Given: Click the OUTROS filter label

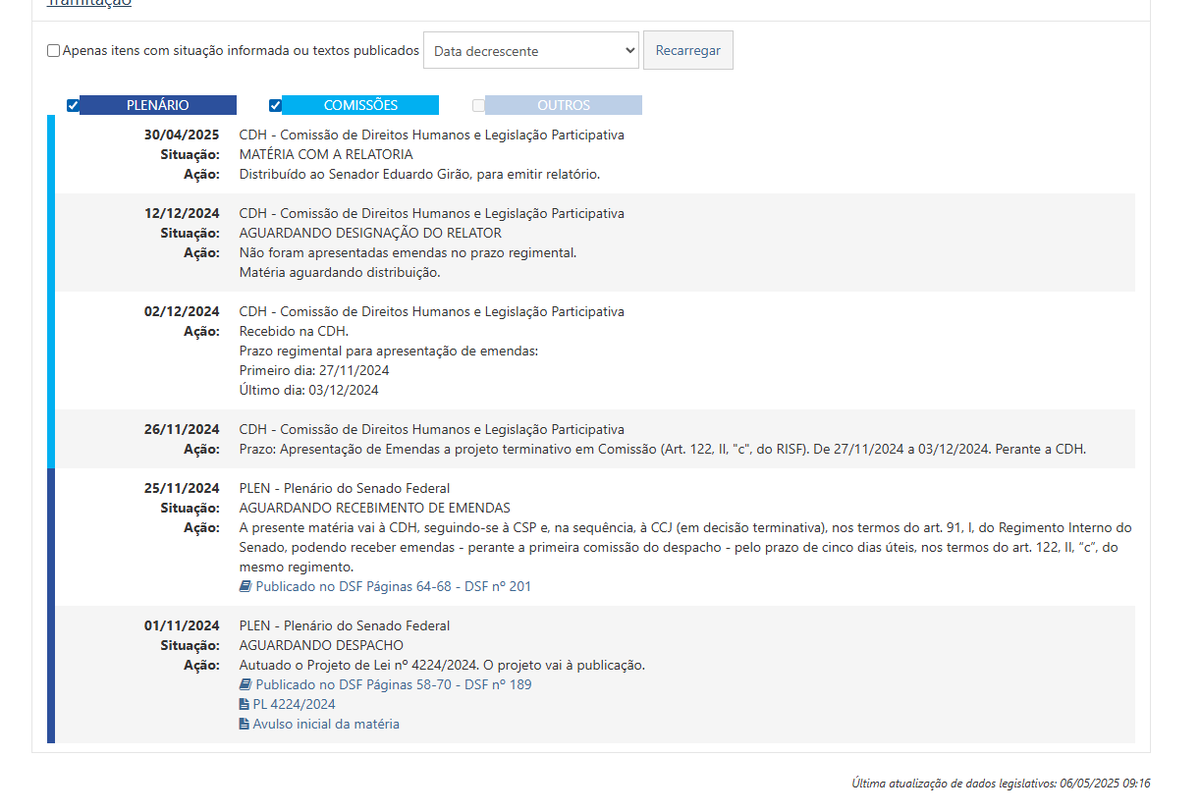Looking at the screenshot, I should pos(564,105).
